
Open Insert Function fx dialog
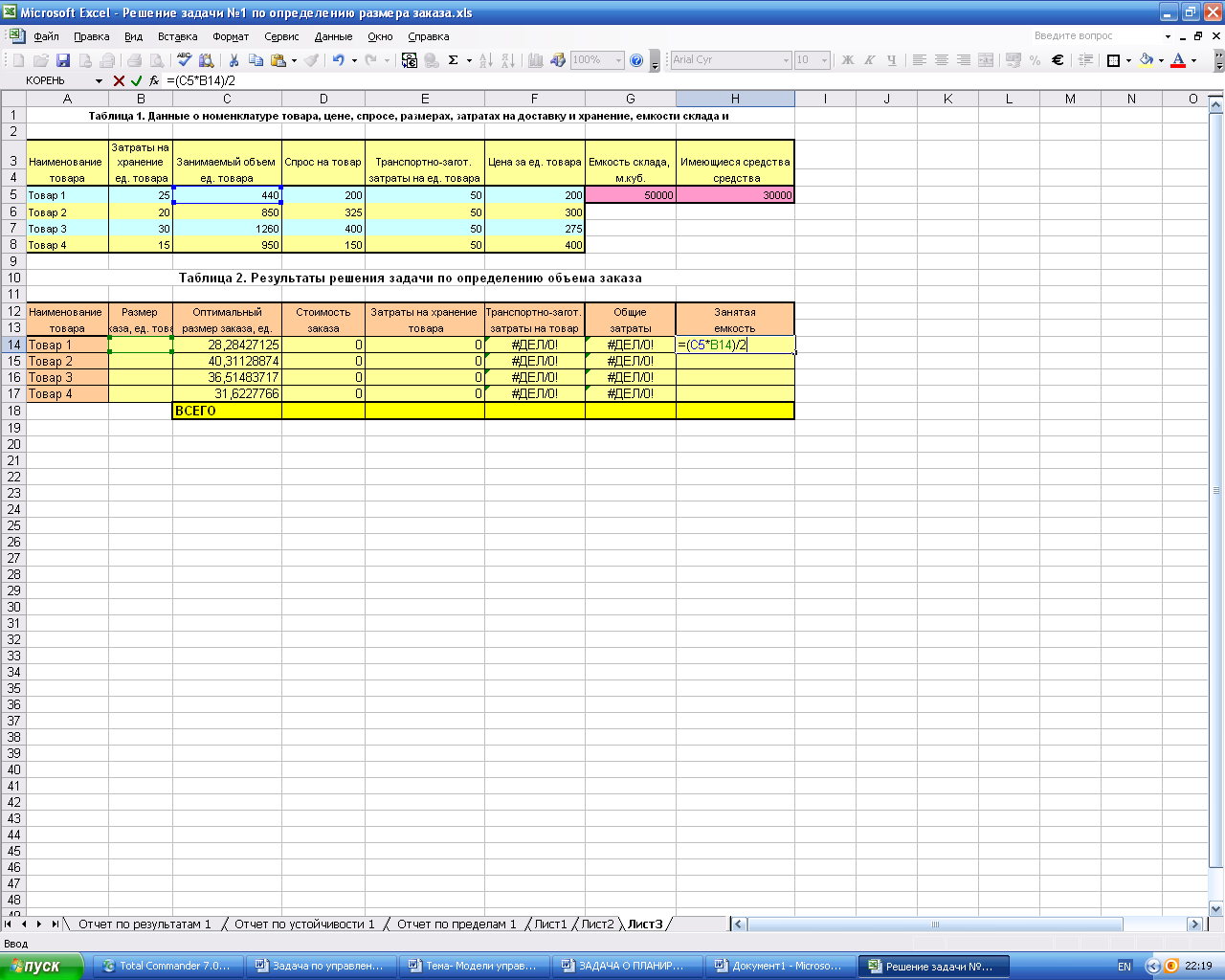point(154,81)
